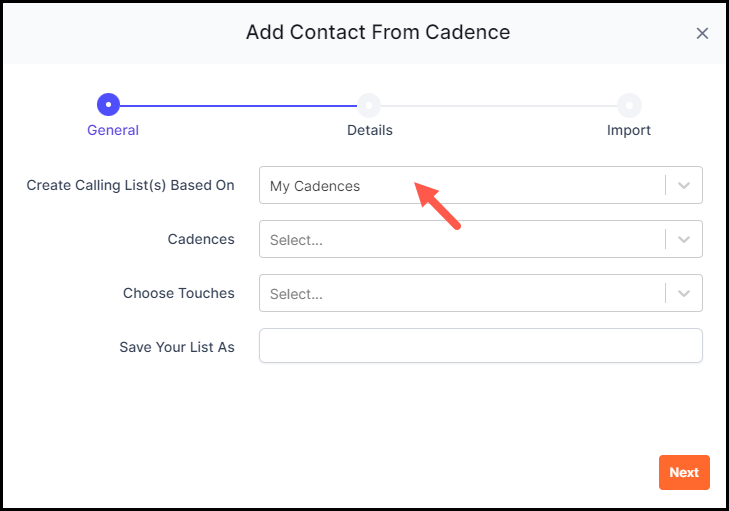
Task: Close the Add Contact From Cadence dialog
Action: pos(702,33)
